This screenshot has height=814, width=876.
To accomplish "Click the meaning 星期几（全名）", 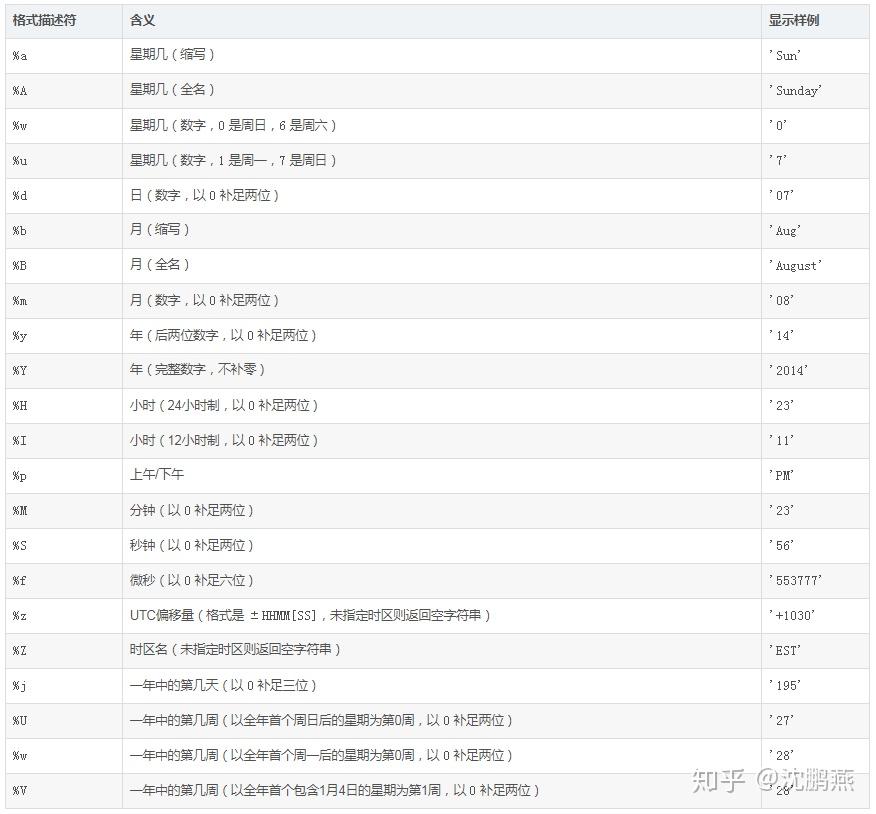I will coord(172,89).
